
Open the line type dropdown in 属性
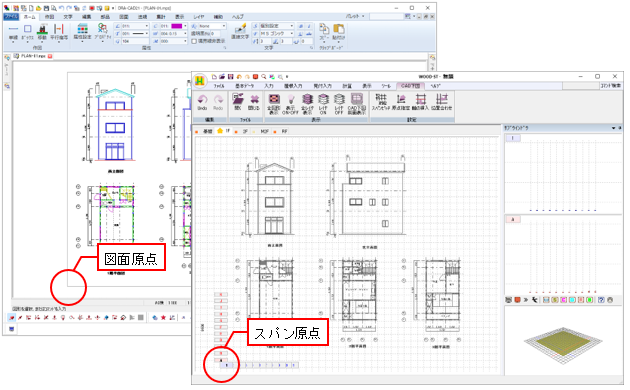pos(135,34)
